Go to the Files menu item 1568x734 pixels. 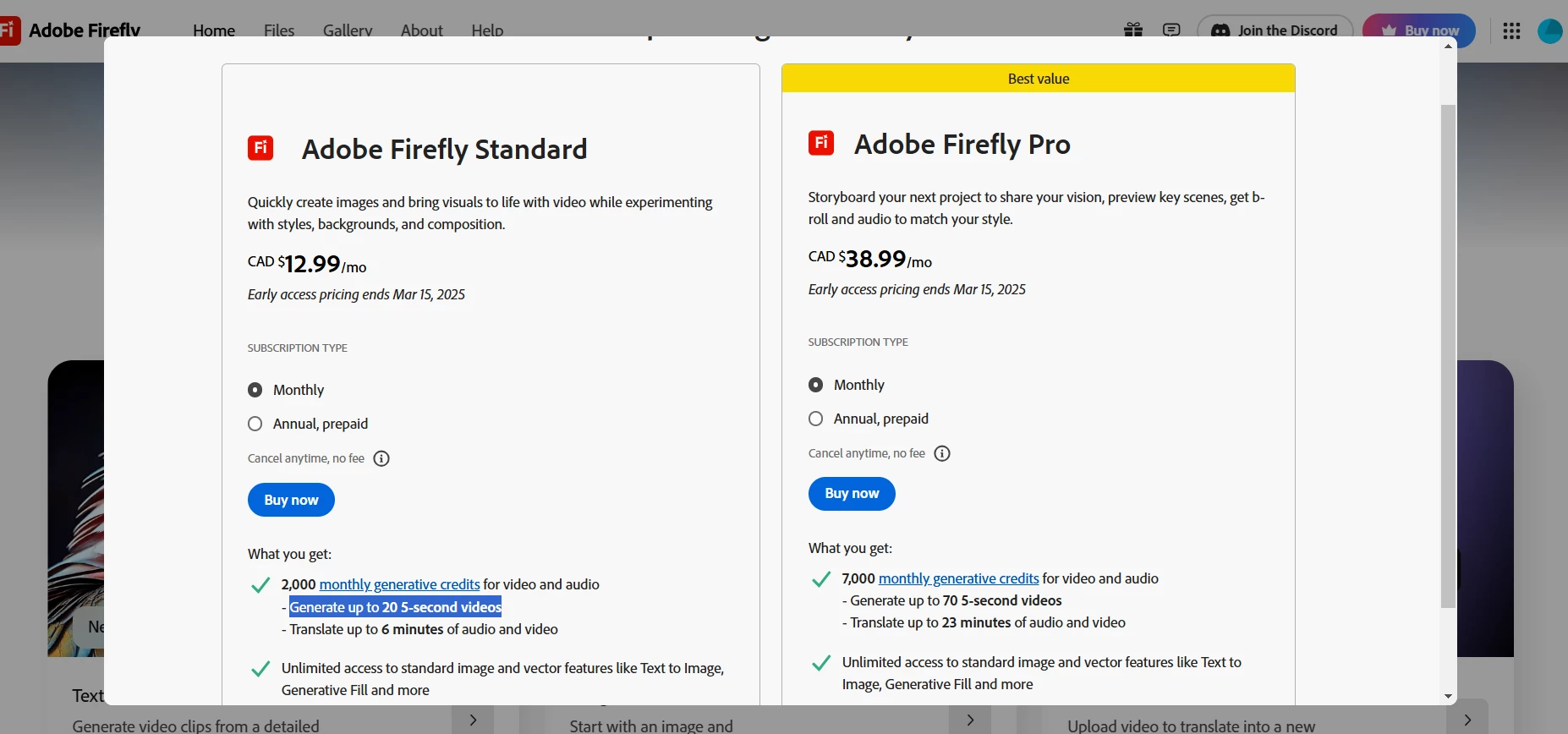tap(279, 30)
